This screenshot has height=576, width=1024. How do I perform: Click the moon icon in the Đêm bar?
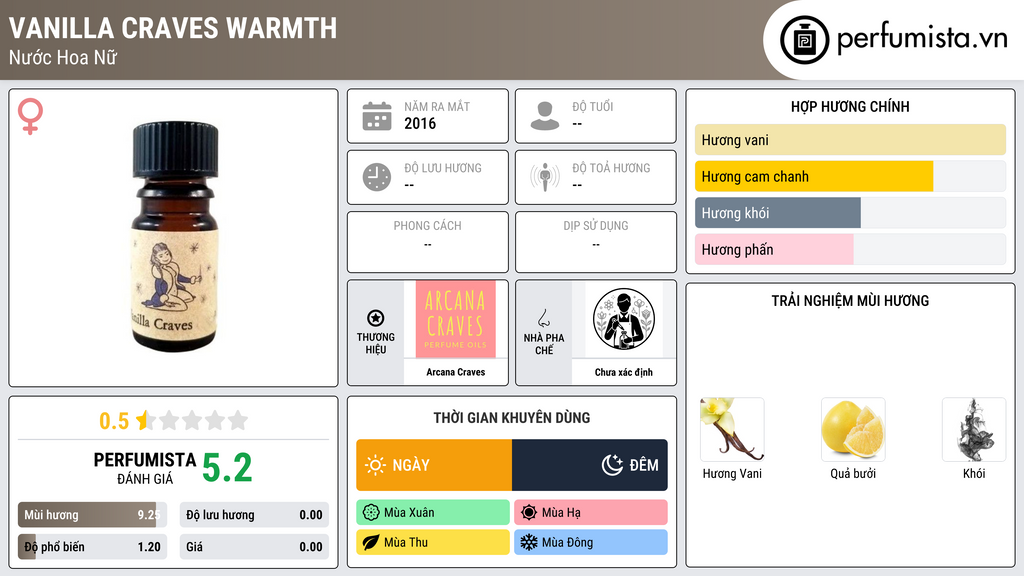[612, 465]
